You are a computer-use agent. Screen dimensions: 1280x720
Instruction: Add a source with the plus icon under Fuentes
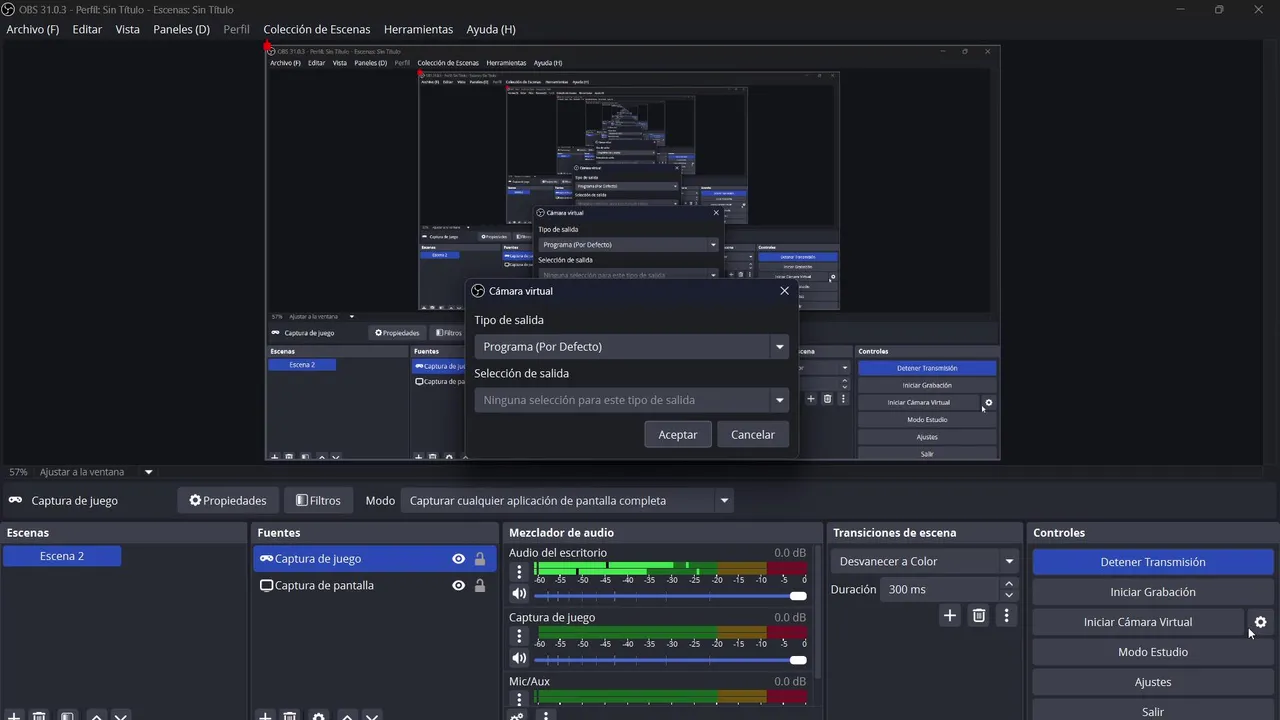(265, 715)
